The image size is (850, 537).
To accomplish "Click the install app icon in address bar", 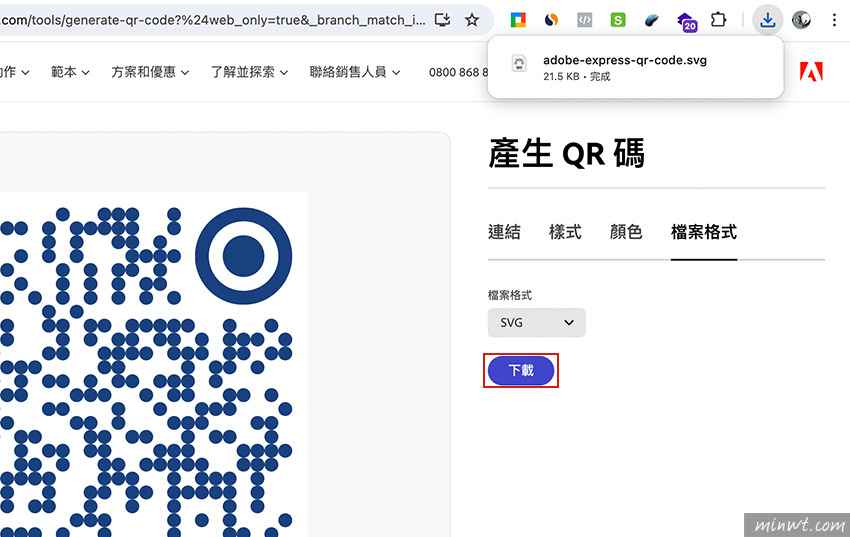I will (x=442, y=21).
